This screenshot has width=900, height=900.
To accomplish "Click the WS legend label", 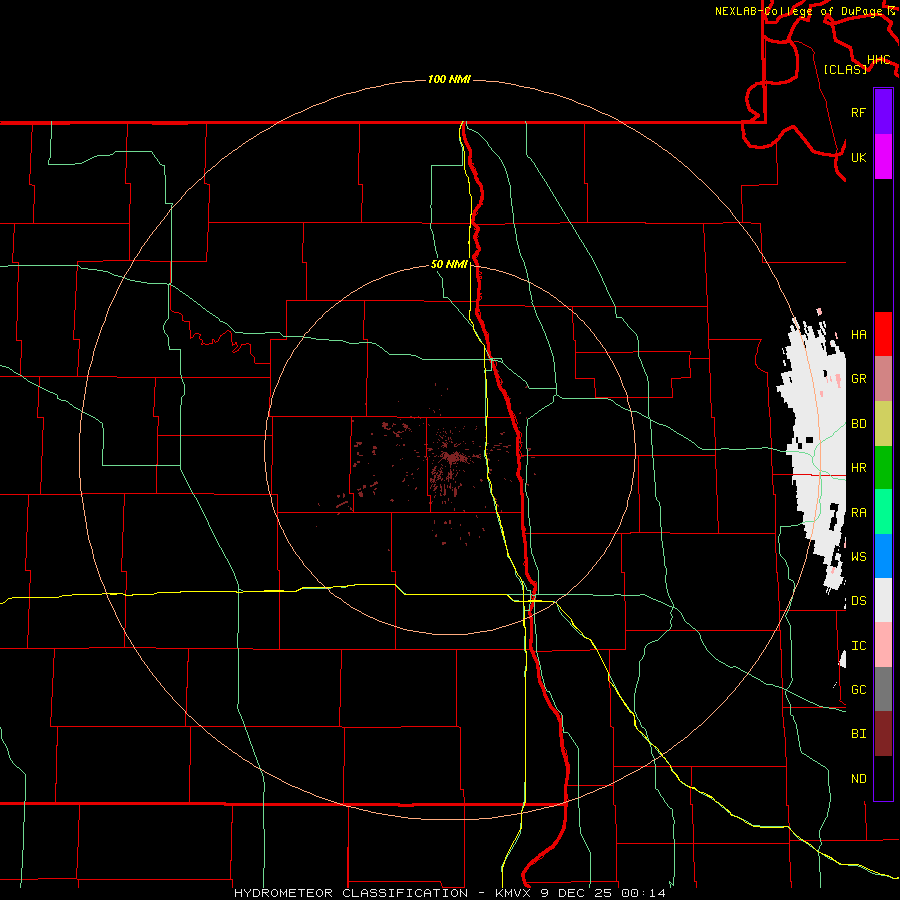I will click(859, 556).
